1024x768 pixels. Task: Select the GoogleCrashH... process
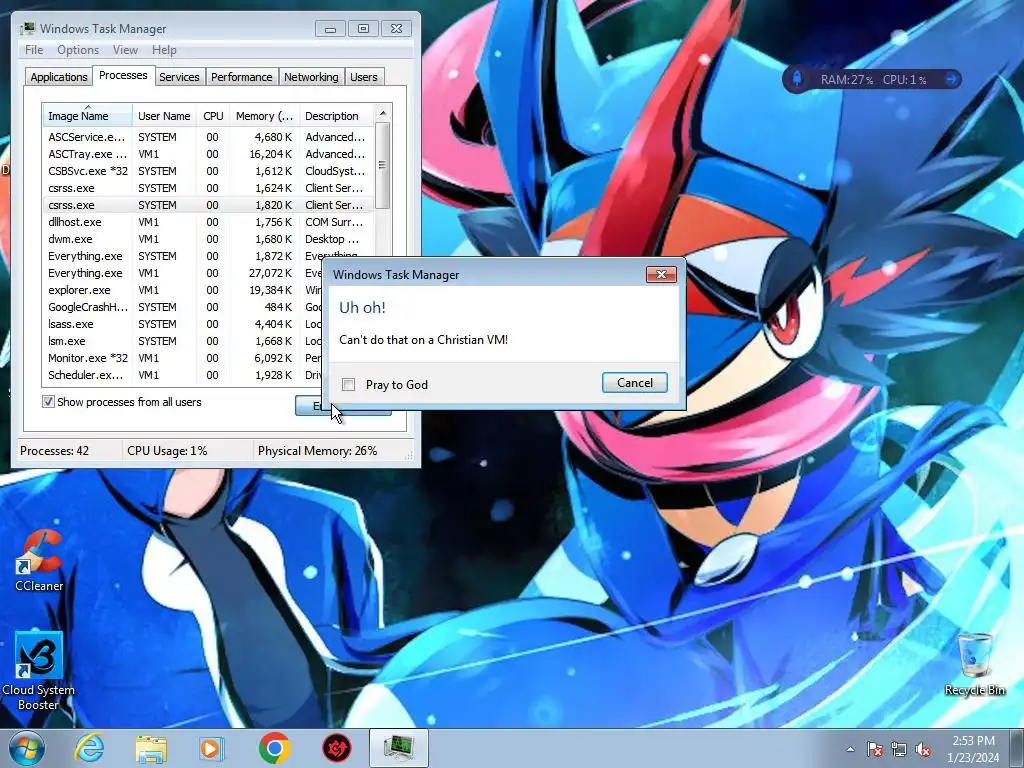click(183, 307)
